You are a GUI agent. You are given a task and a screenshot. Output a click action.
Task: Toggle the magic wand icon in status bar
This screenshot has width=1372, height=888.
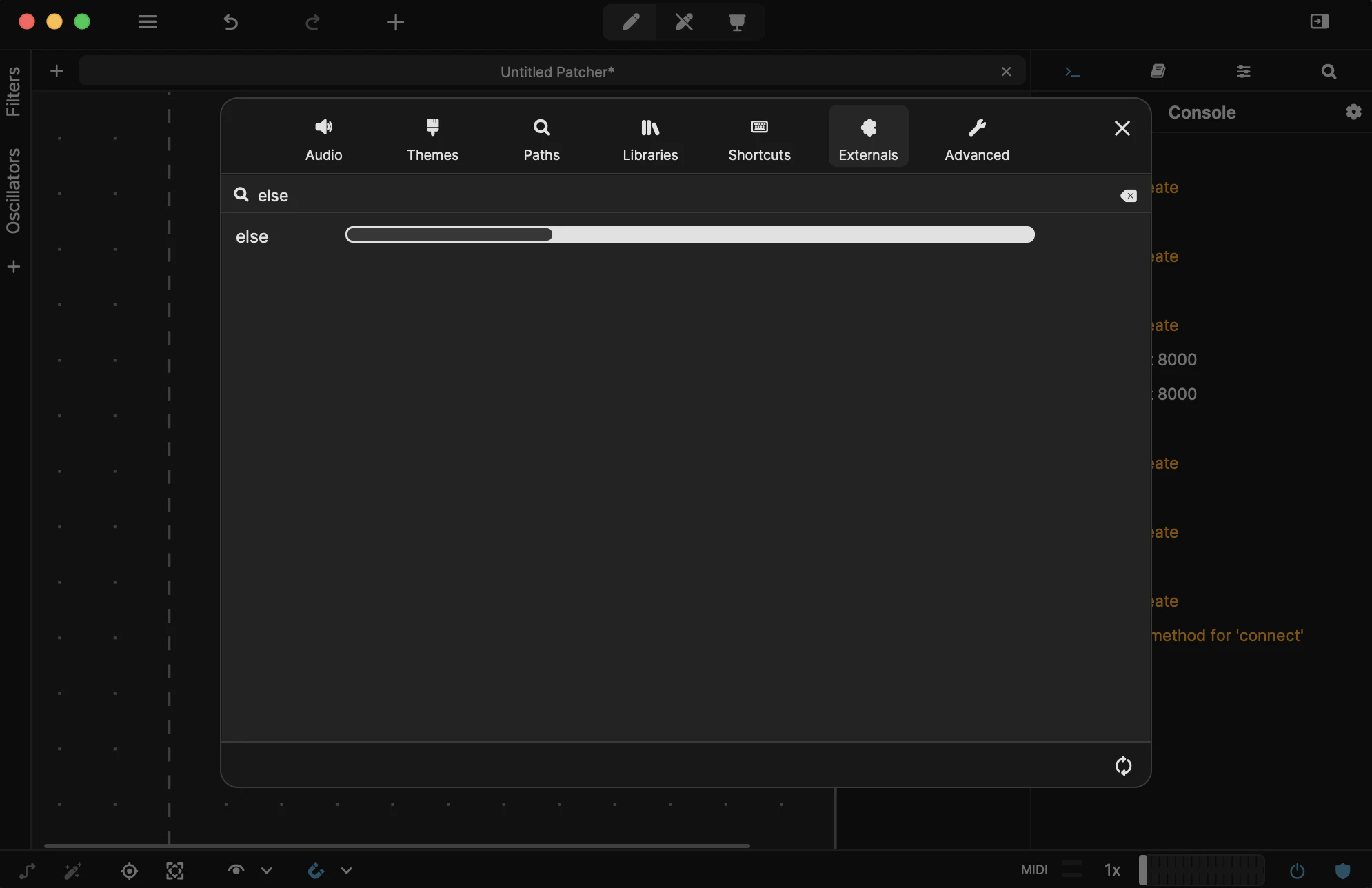point(72,871)
